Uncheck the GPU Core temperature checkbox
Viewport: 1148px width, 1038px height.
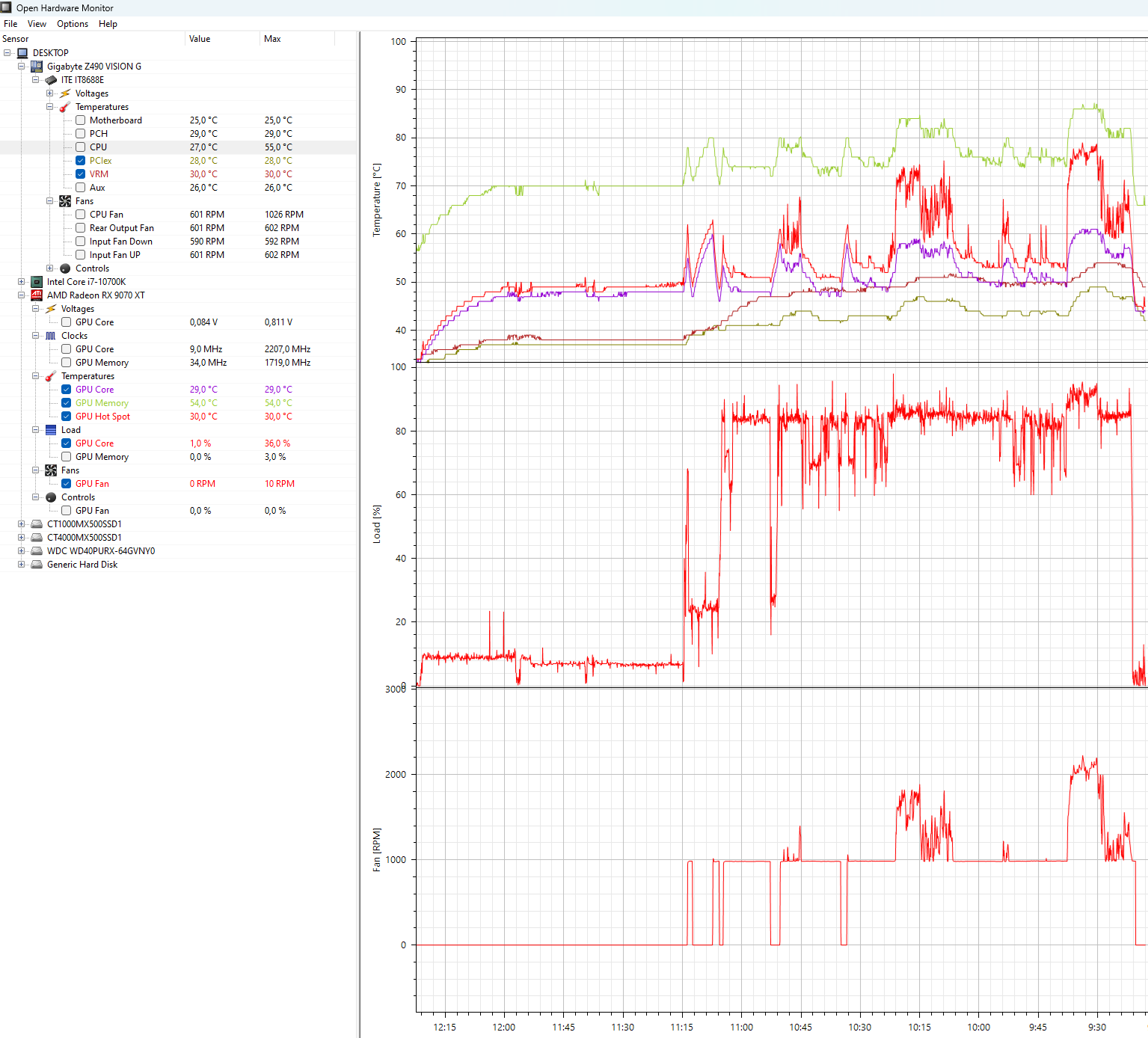(66, 390)
